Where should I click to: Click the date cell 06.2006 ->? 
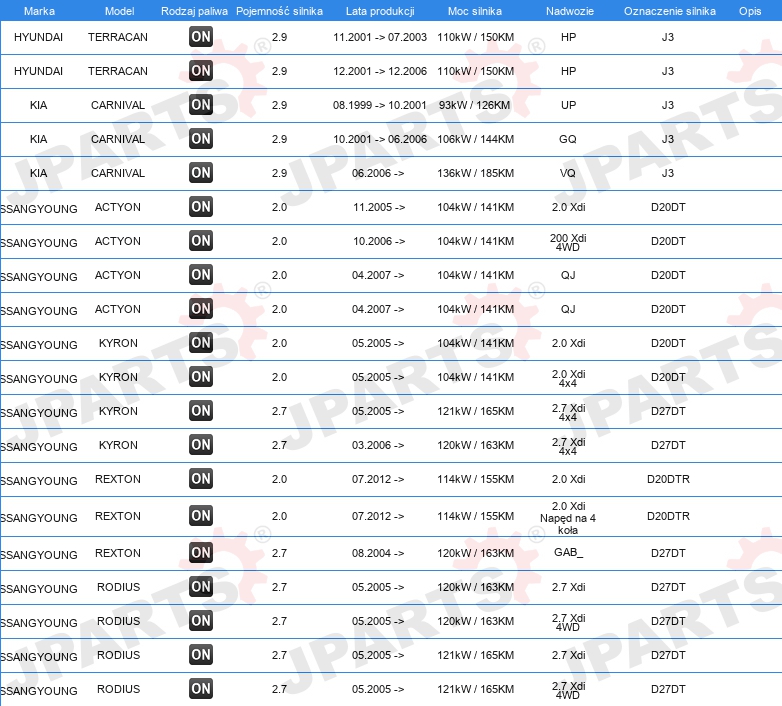tap(378, 173)
